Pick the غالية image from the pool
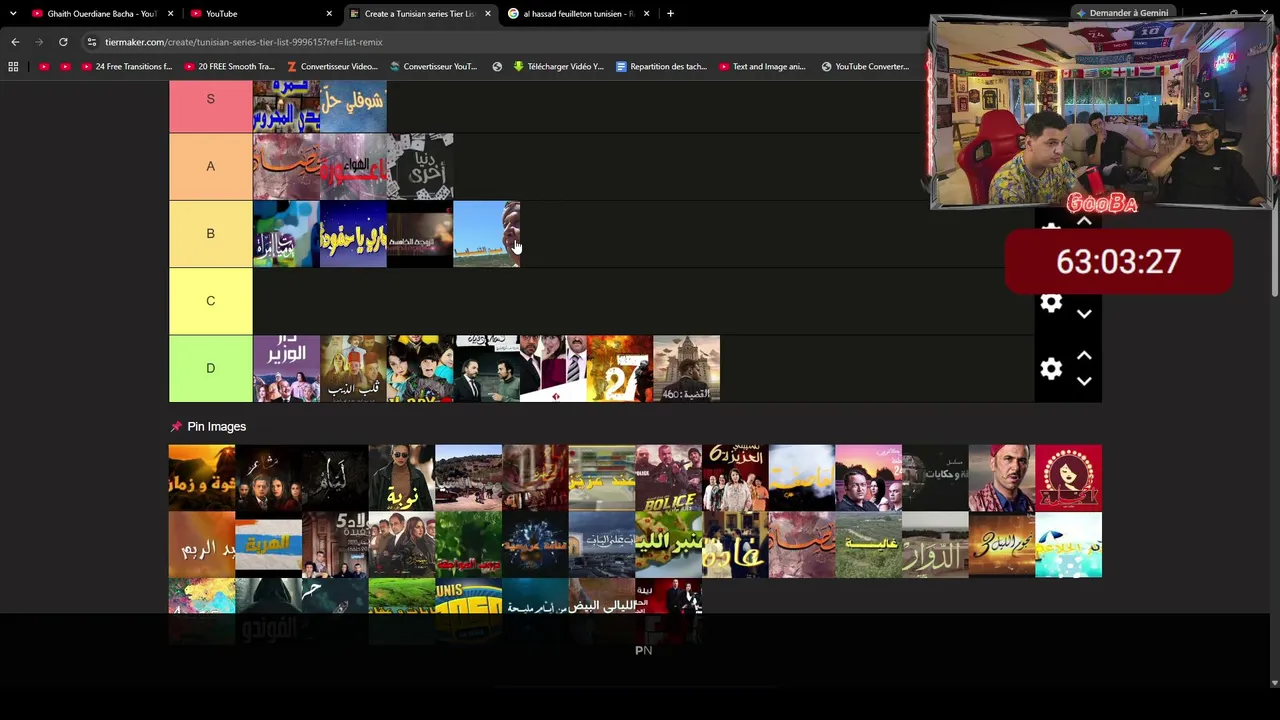 click(869, 545)
